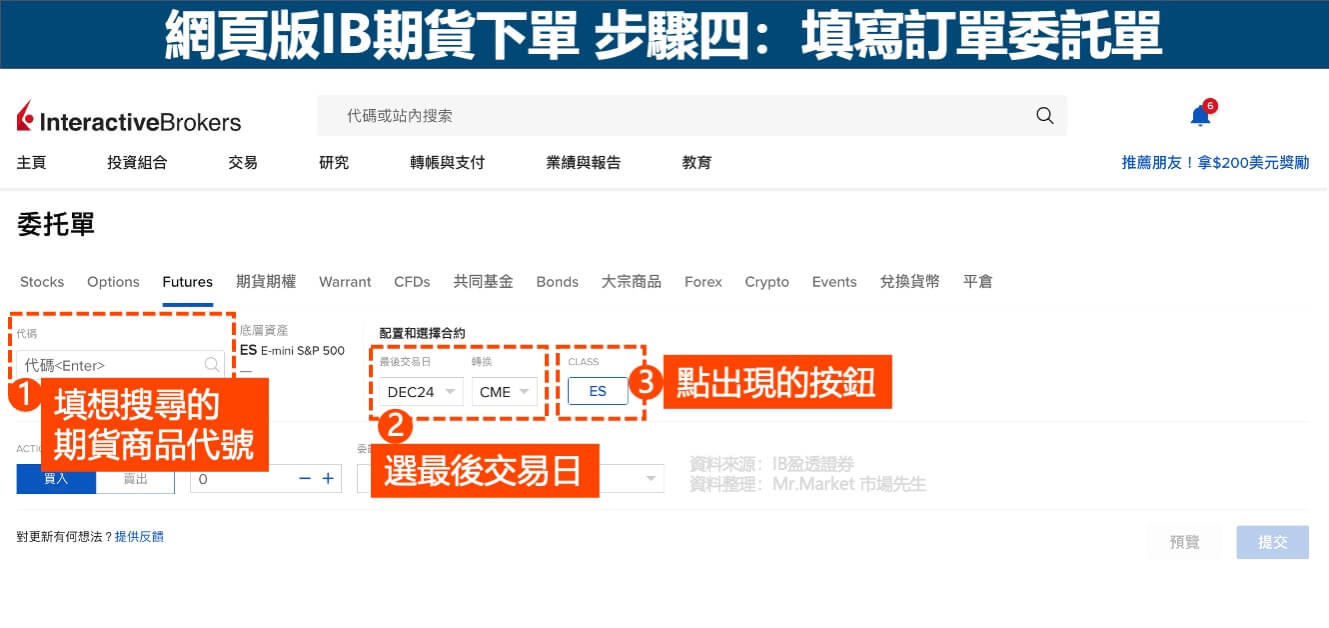Switch to the 兌換貨幣 tab

[910, 282]
